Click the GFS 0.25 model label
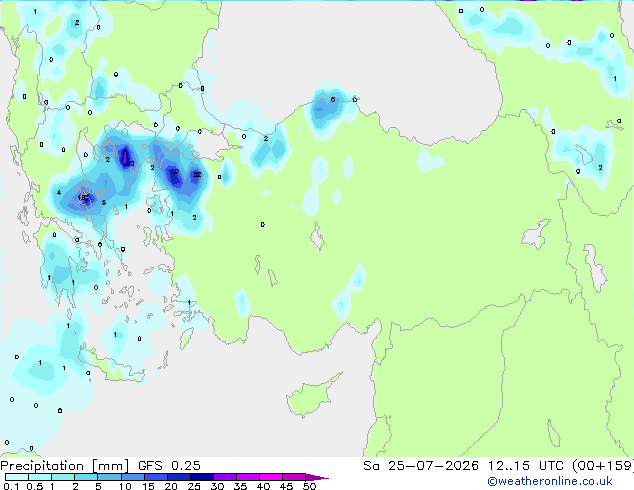Screen dimensions: 634x490 (169, 466)
